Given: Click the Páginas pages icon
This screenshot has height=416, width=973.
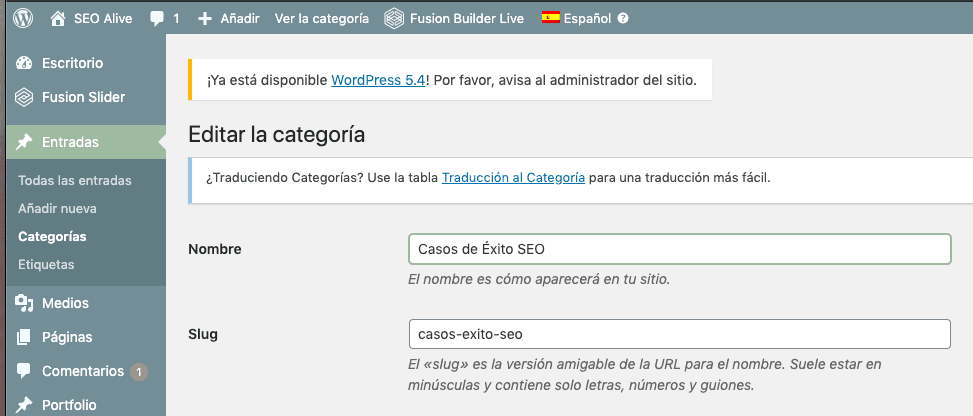Looking at the screenshot, I should coord(24,337).
